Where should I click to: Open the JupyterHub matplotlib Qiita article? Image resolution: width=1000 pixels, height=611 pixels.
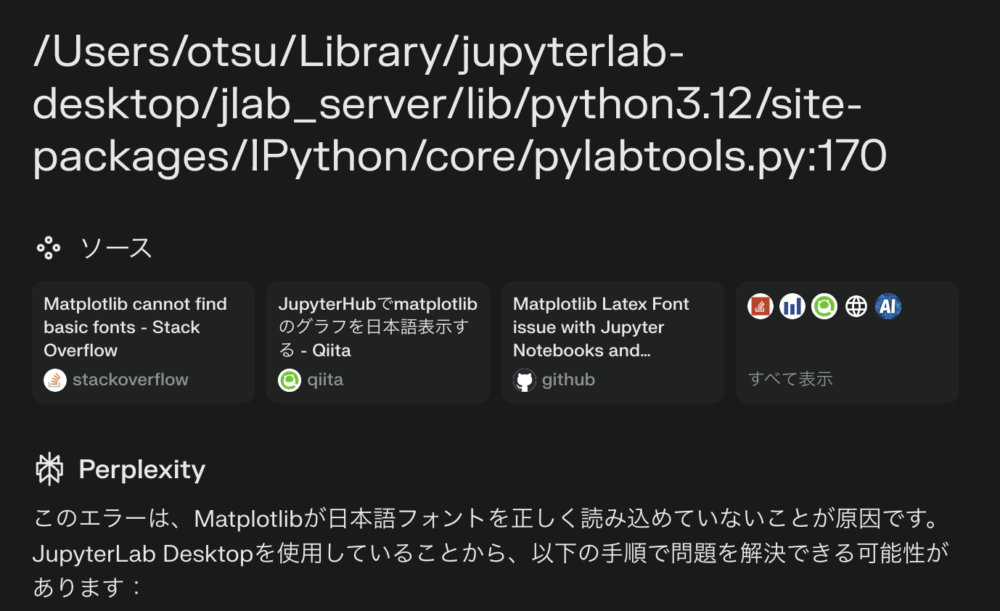[378, 342]
